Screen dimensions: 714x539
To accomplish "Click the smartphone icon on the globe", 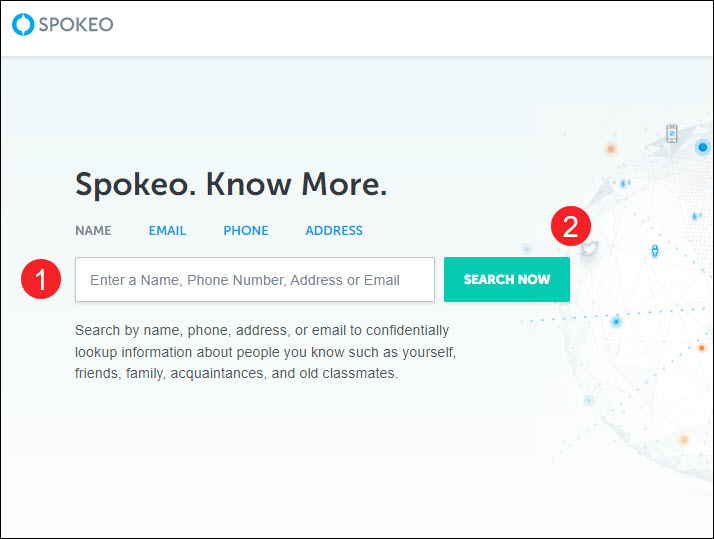I will (672, 133).
